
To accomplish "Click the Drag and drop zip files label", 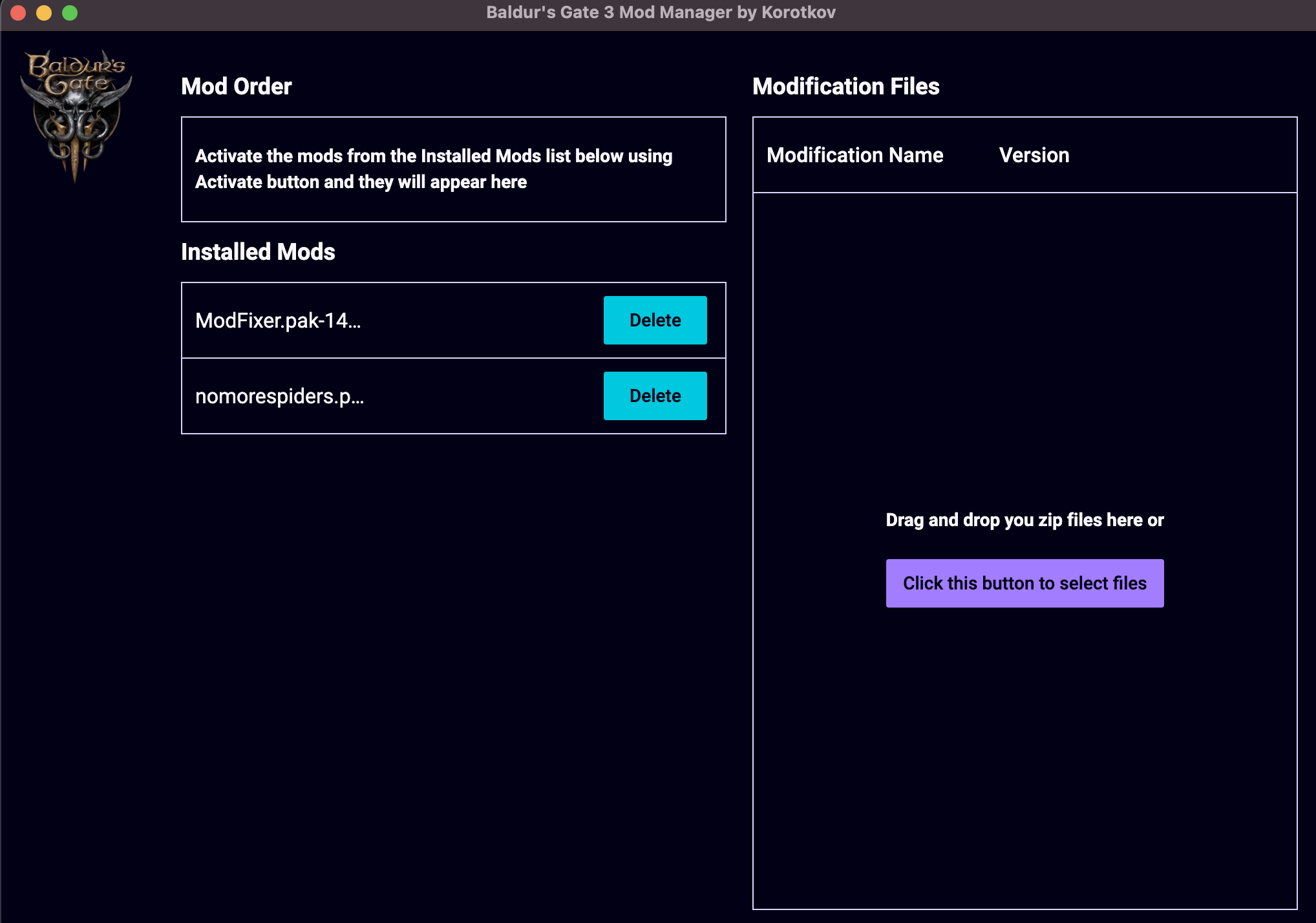I will 1024,520.
